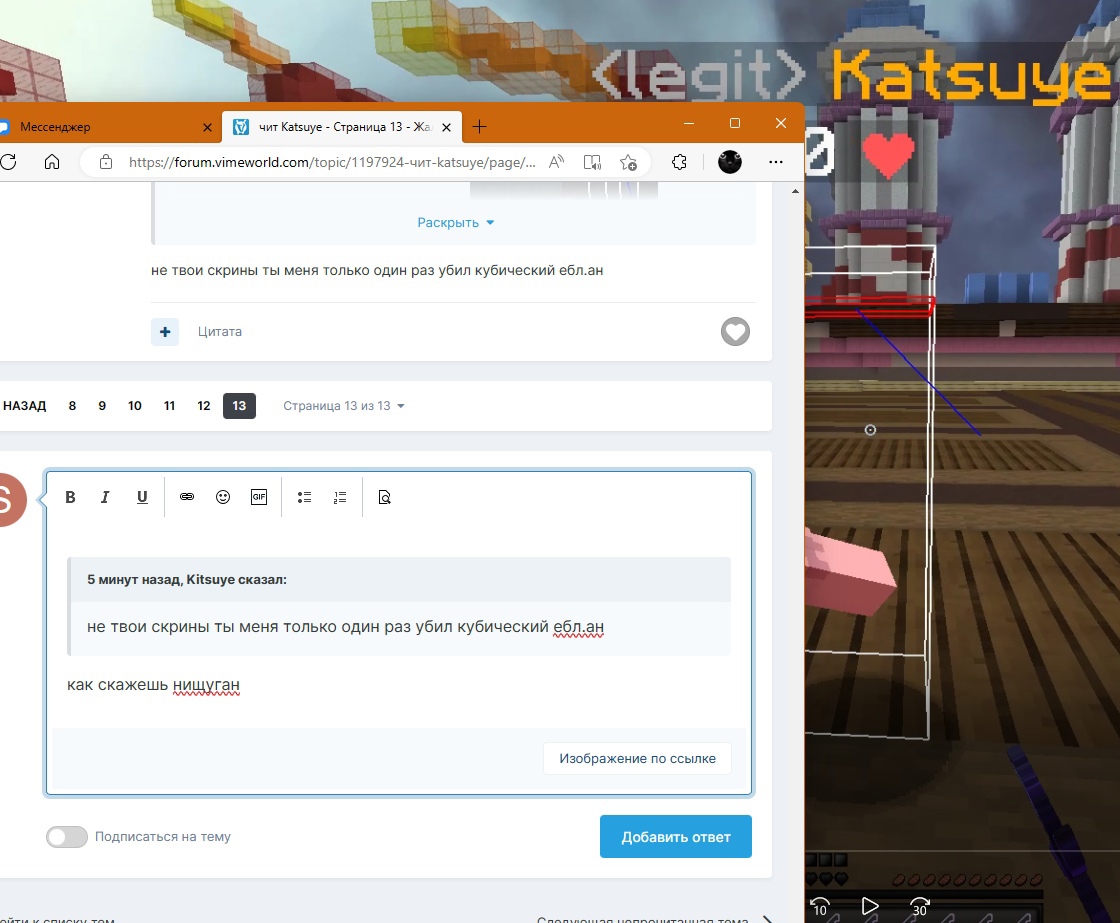Open the GIF insert tool
Image resolution: width=1120 pixels, height=923 pixels.
tap(259, 497)
